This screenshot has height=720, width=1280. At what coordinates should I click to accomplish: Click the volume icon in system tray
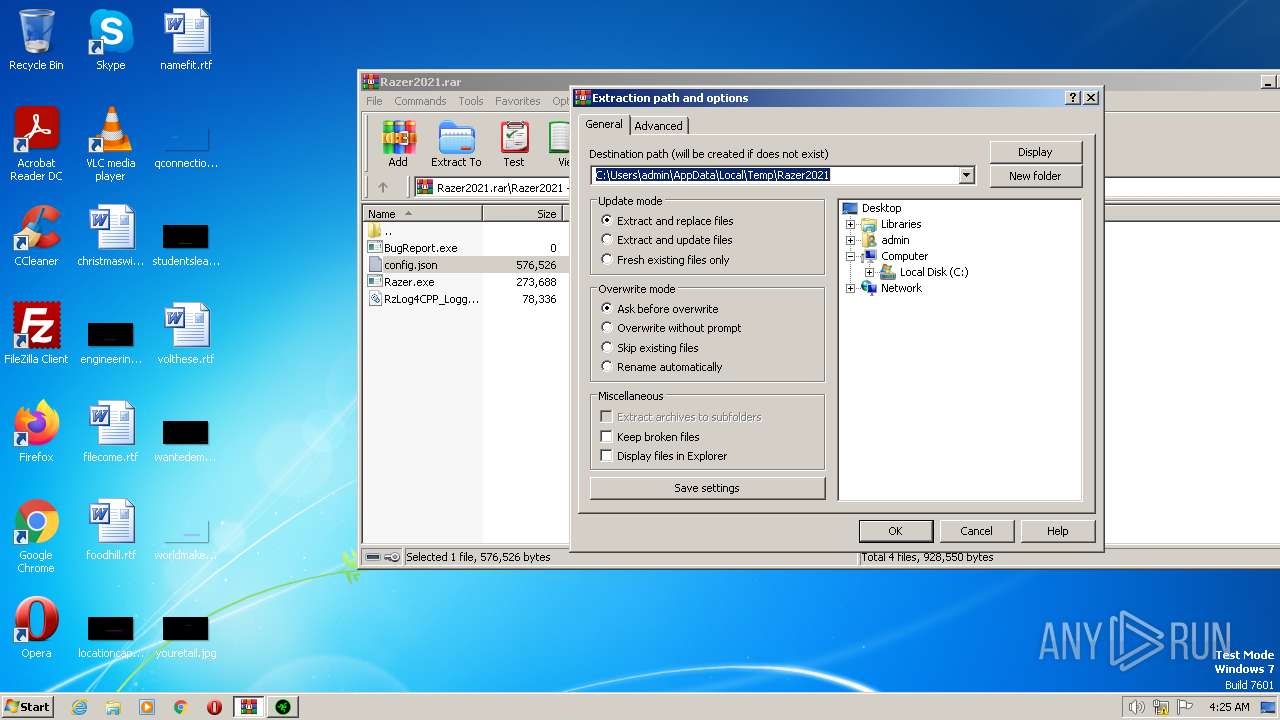[1136, 707]
